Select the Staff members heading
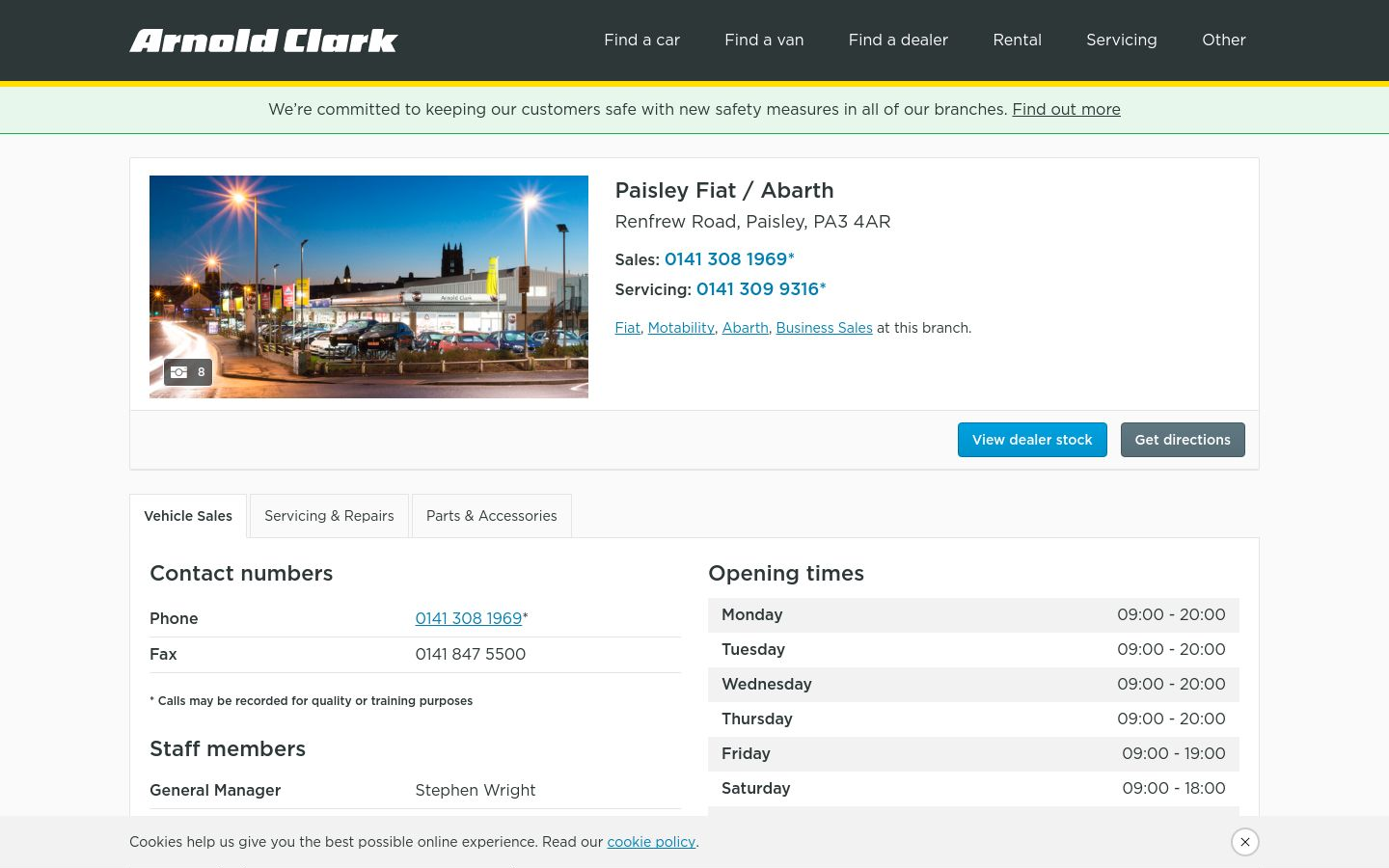 pyautogui.click(x=228, y=748)
